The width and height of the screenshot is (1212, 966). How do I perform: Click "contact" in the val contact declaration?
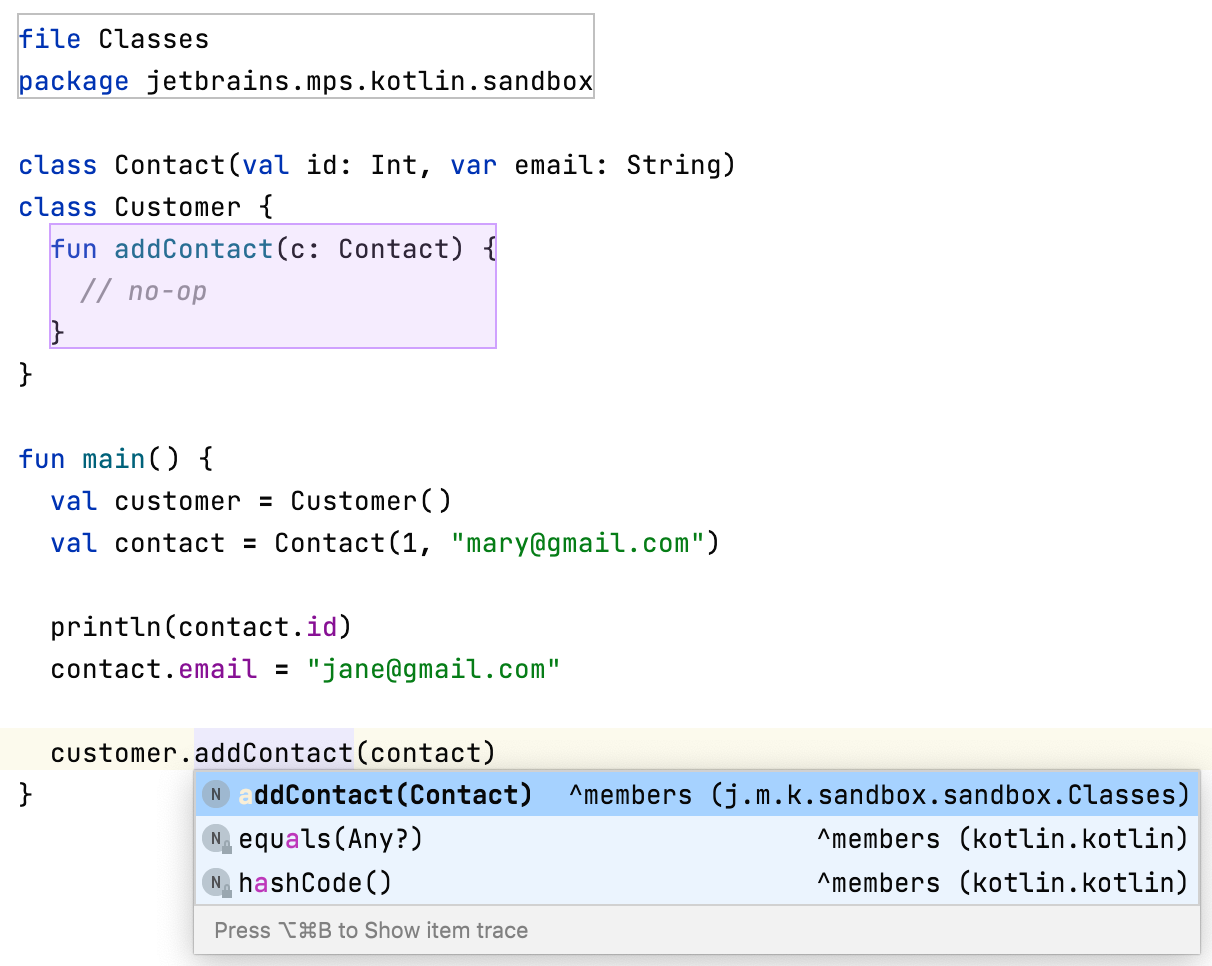[170, 543]
